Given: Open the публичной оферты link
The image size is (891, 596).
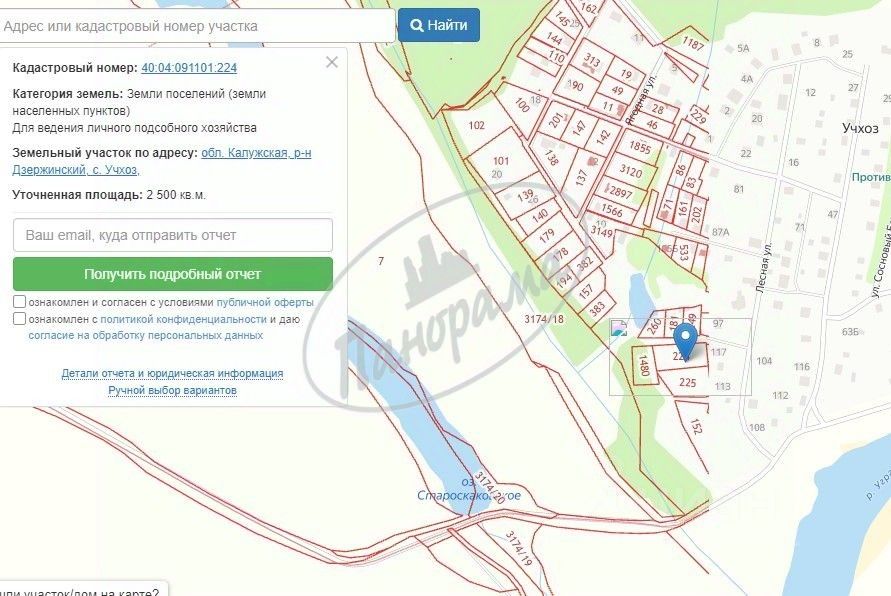Looking at the screenshot, I should click(x=265, y=302).
